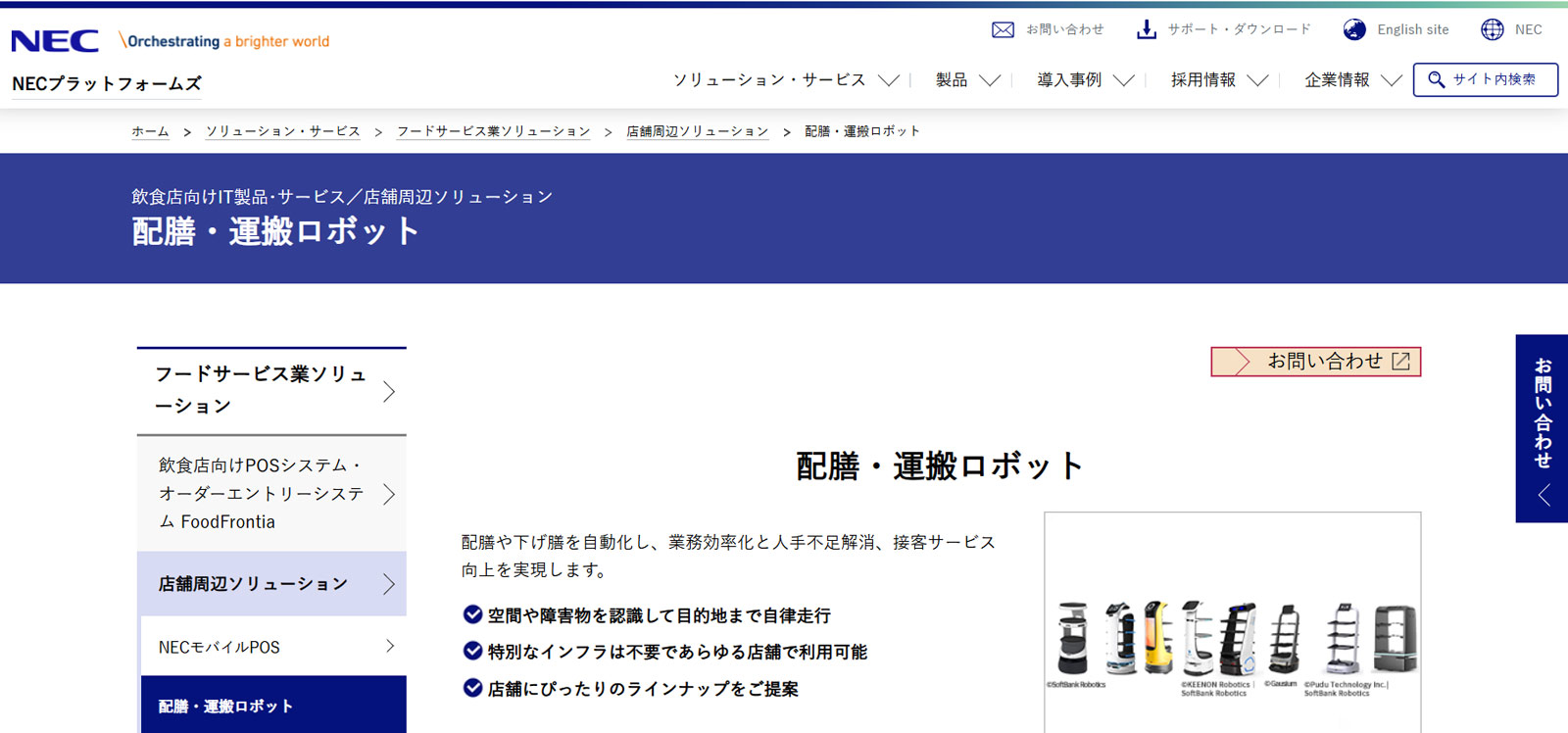
Task: Click chevron beside 店舗周辺ソリューション sidebar item
Action: tap(389, 584)
